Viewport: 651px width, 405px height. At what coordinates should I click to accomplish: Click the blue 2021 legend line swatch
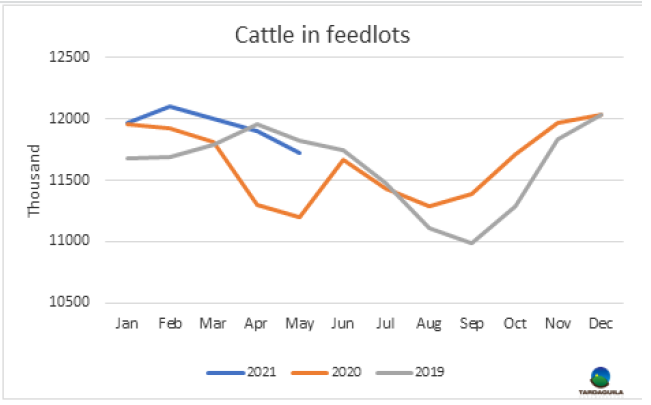[x=225, y=372]
